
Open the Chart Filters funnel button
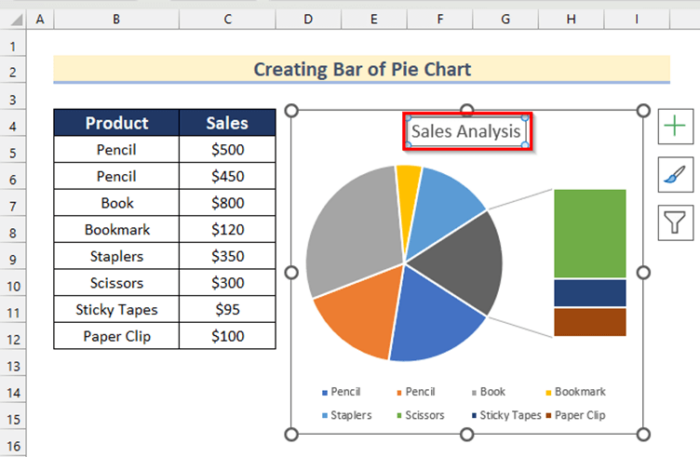click(x=675, y=221)
